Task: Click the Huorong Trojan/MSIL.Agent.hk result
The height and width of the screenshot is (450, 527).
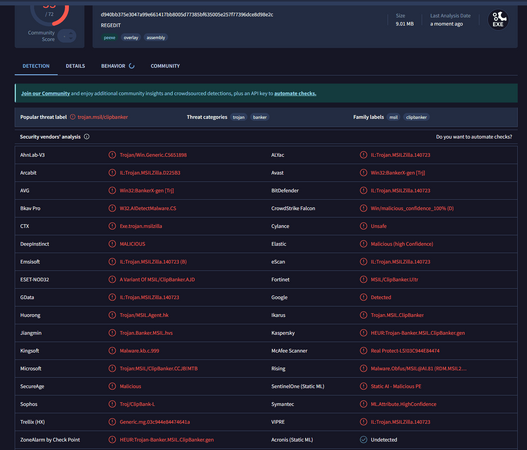Action: [x=144, y=315]
